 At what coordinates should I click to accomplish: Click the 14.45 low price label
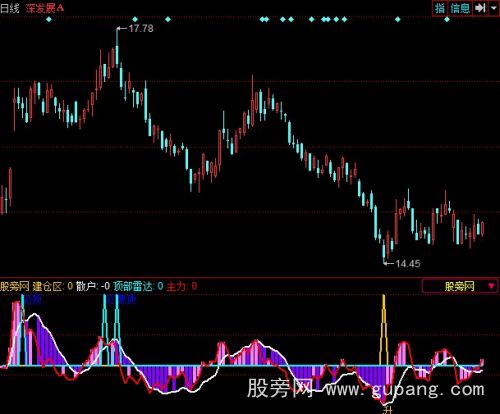pos(408,264)
